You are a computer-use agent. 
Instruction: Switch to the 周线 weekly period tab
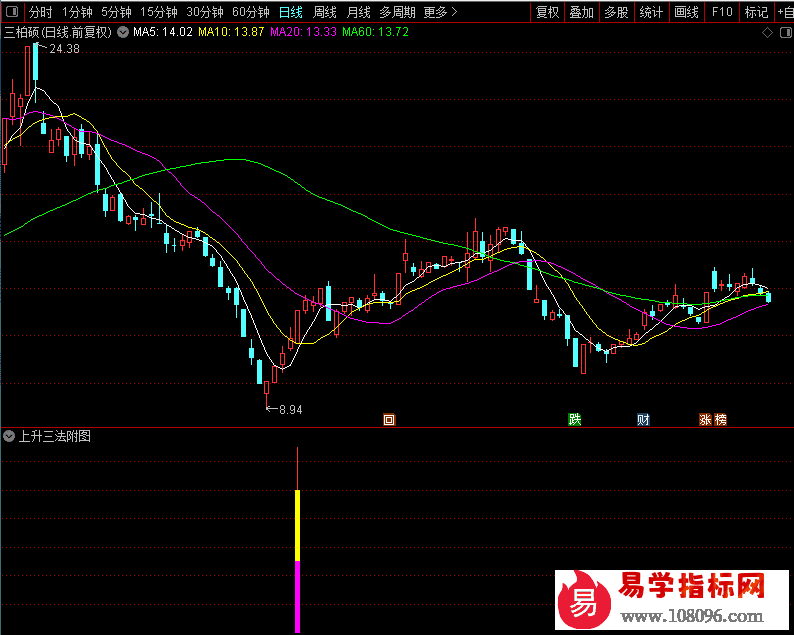pyautogui.click(x=325, y=13)
